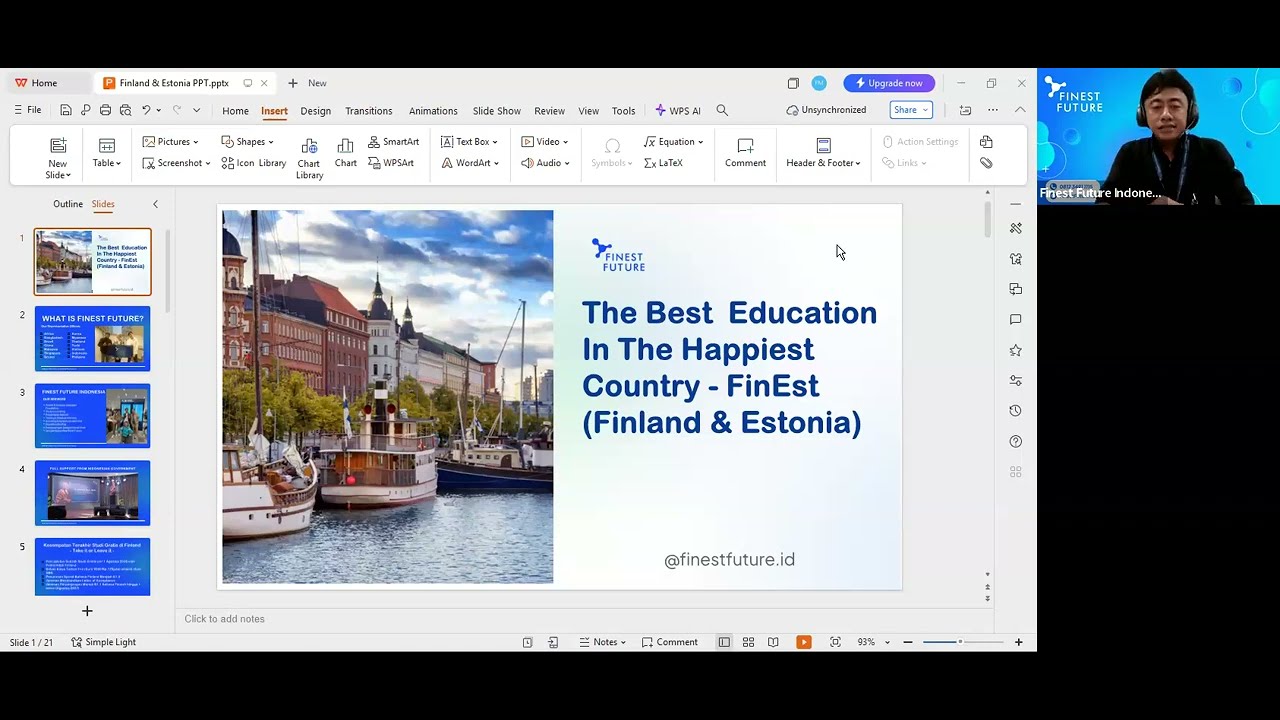Click the zoom slider handle

pyautogui.click(x=960, y=642)
